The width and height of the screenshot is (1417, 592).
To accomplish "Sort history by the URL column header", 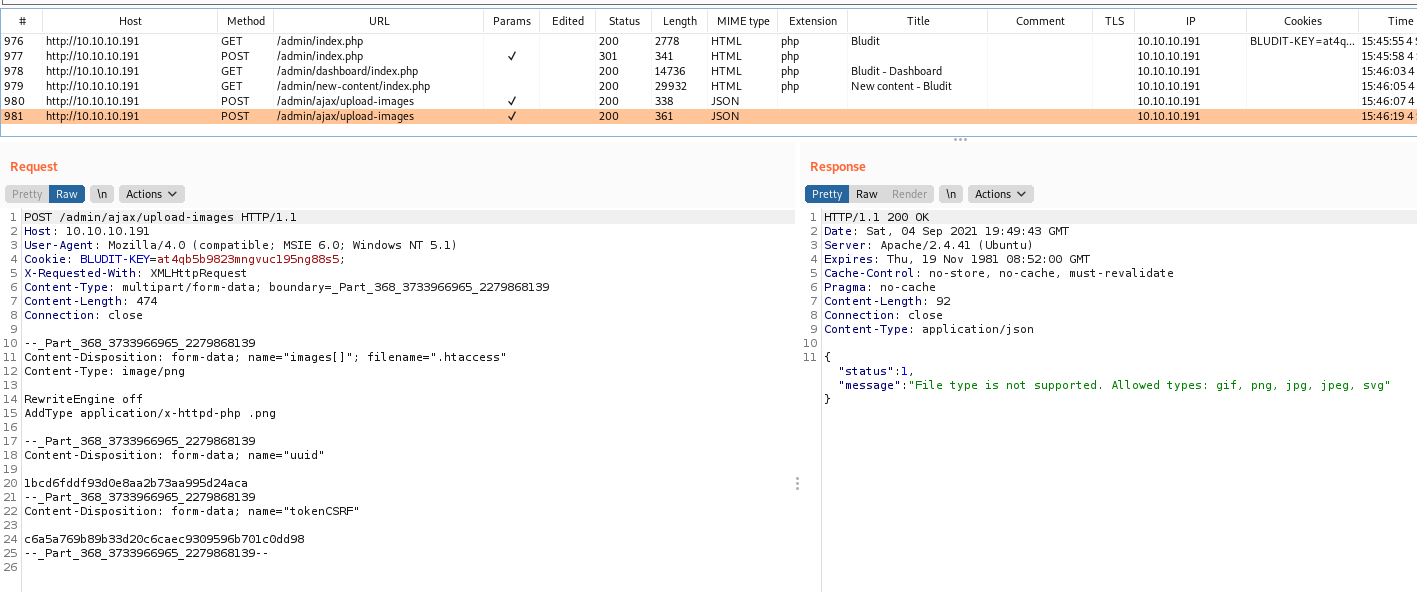I will 379,21.
